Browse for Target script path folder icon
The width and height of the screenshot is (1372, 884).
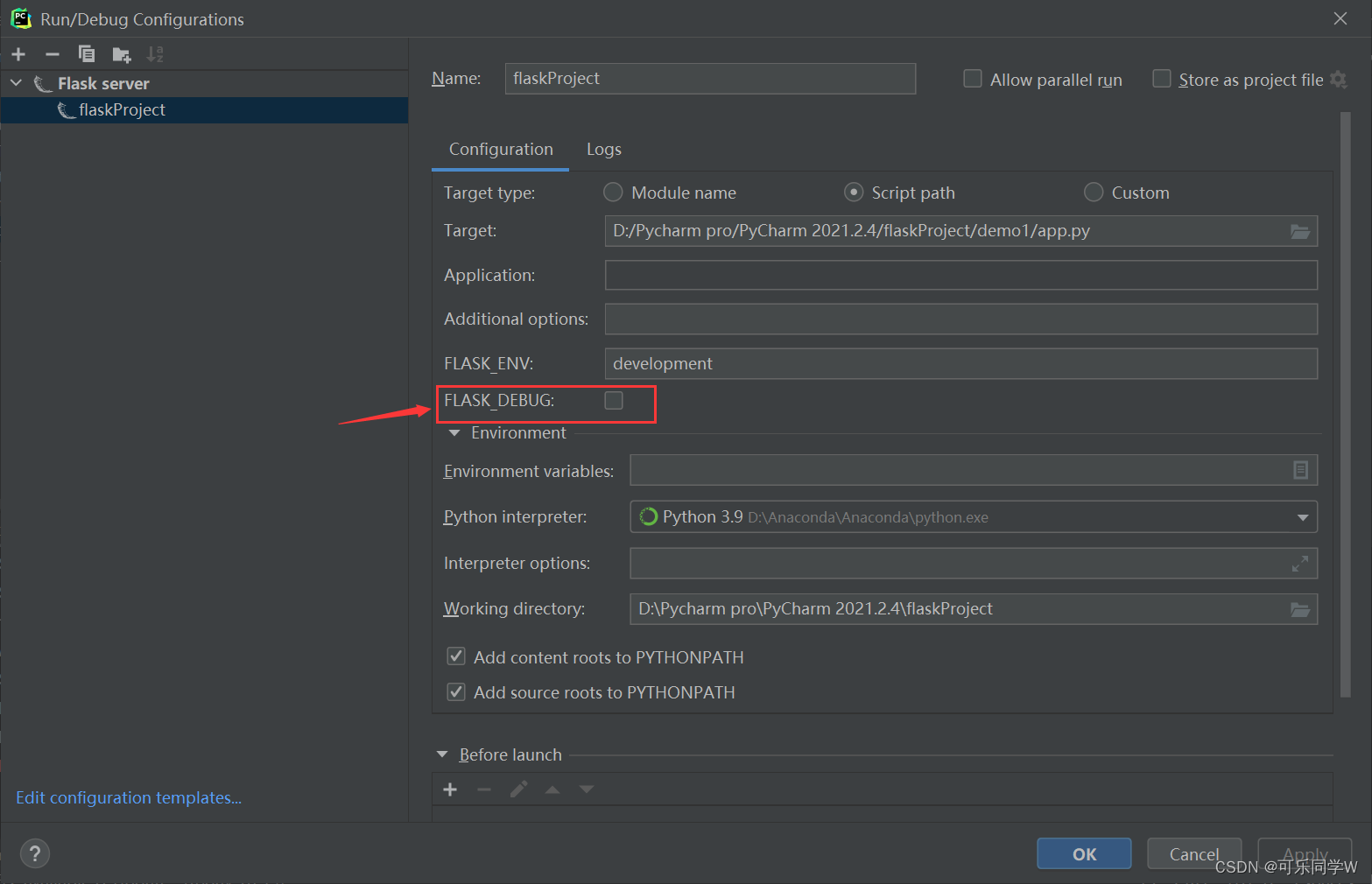click(1300, 231)
